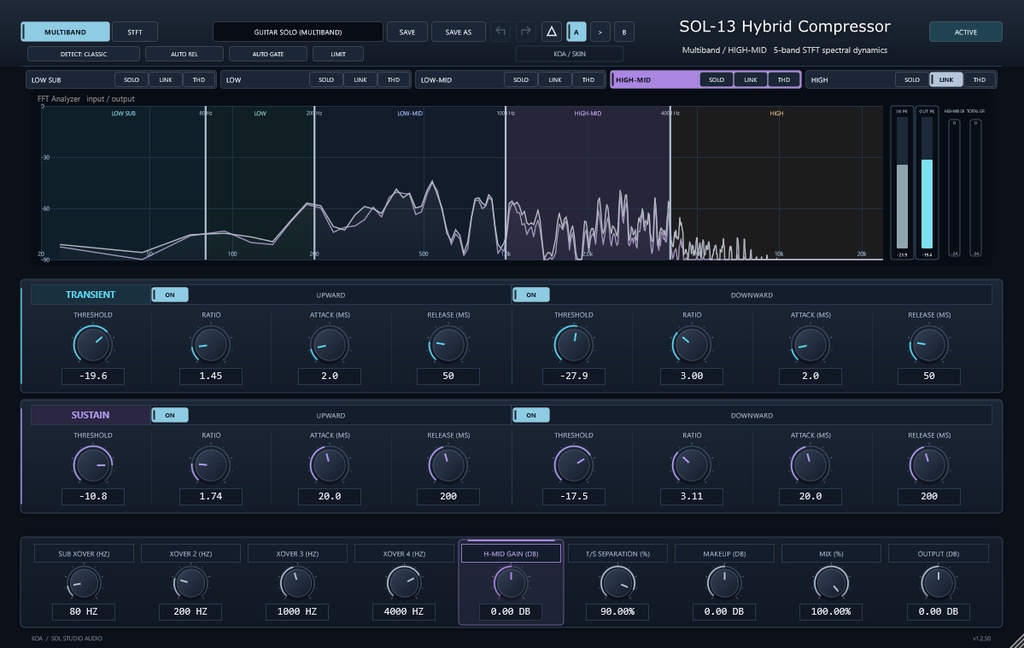Click the Transient downward ATTACK knob
Screen dimensions: 1024x648
810,344
